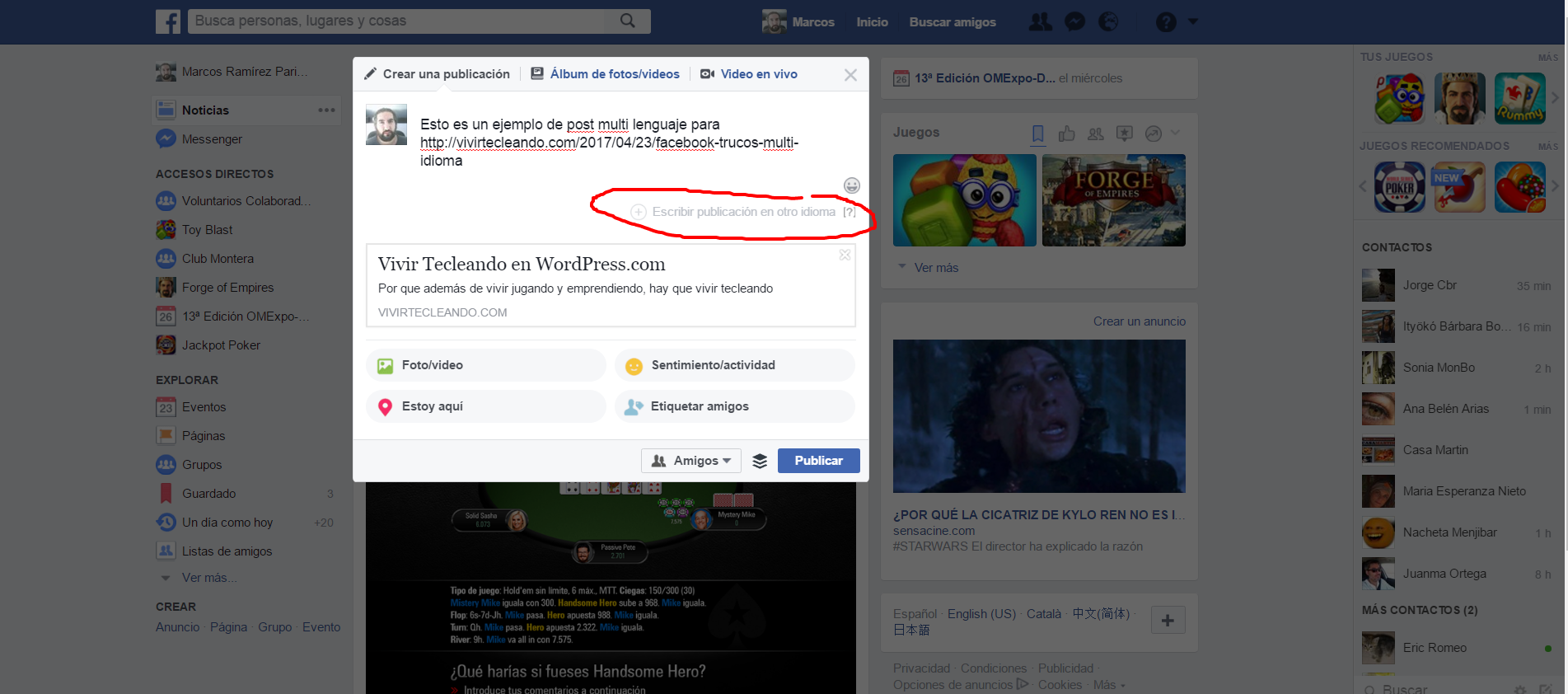Open Rummy game icon in Tus Juegos
The width and height of the screenshot is (1568, 694).
tap(1520, 98)
